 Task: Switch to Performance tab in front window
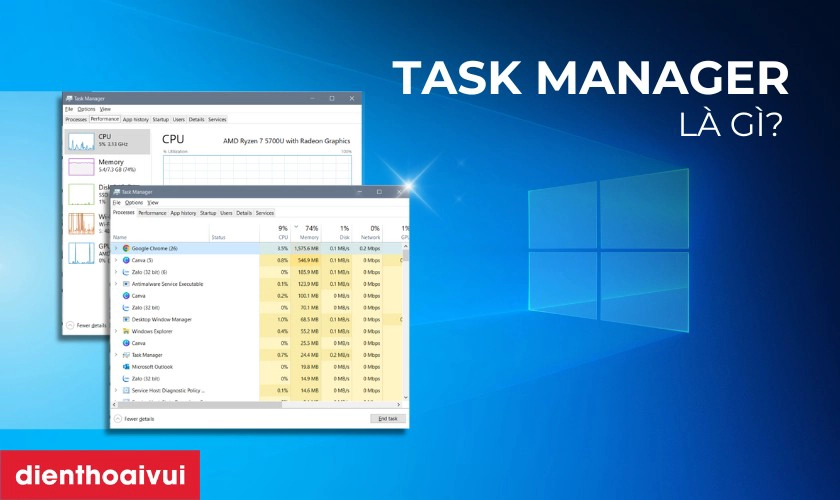152,213
